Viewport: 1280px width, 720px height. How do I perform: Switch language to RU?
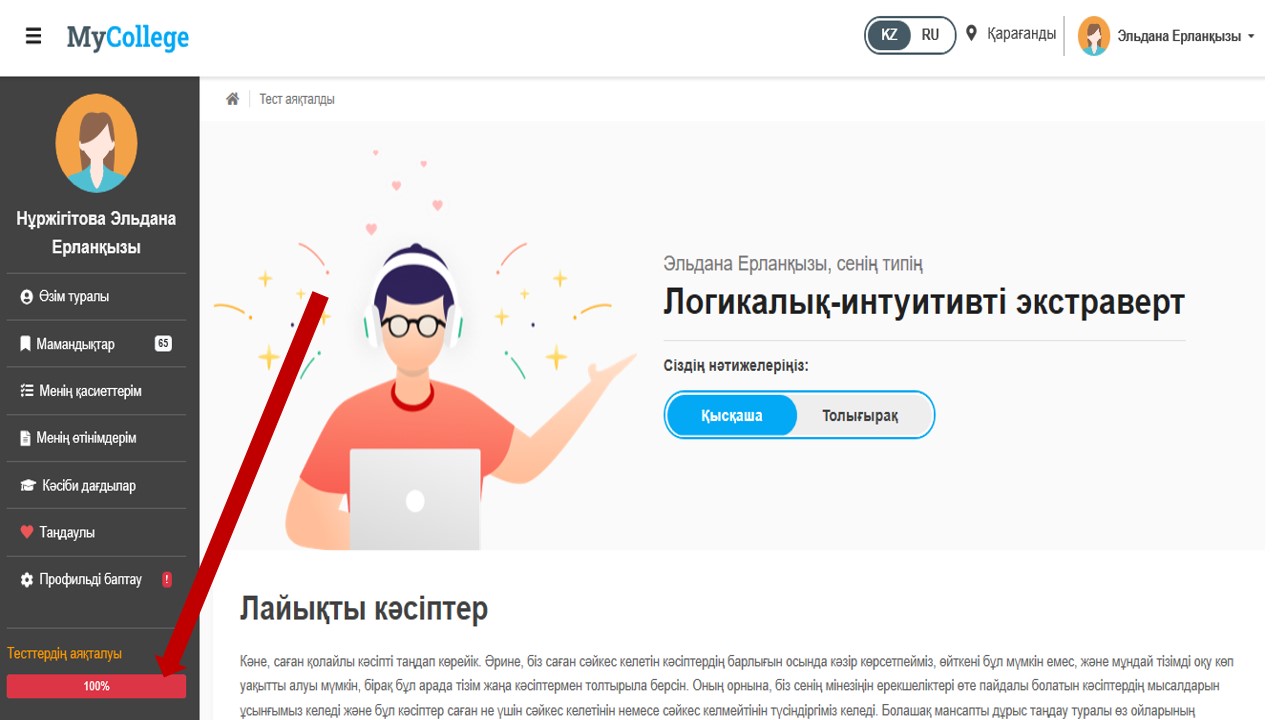(931, 35)
